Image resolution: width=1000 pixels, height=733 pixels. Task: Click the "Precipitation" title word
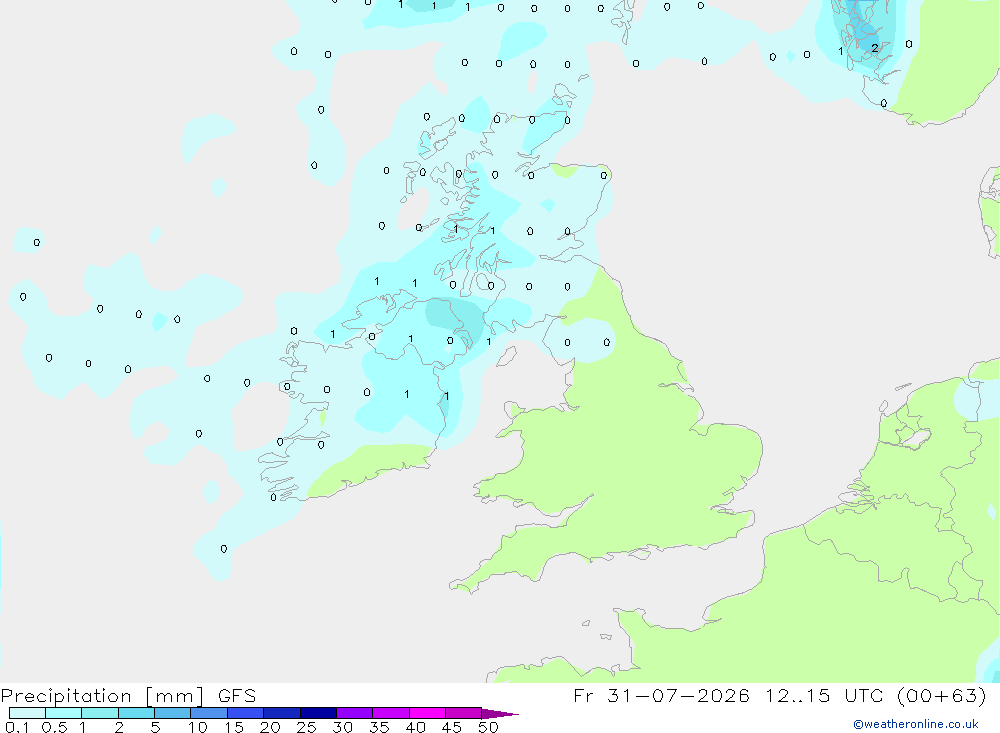pos(66,696)
